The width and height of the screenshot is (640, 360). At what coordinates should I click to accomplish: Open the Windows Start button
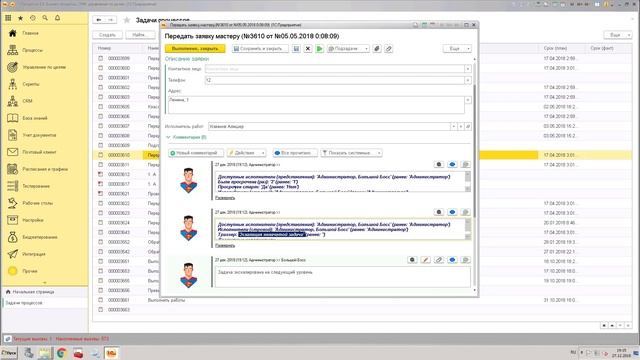pos(9,353)
